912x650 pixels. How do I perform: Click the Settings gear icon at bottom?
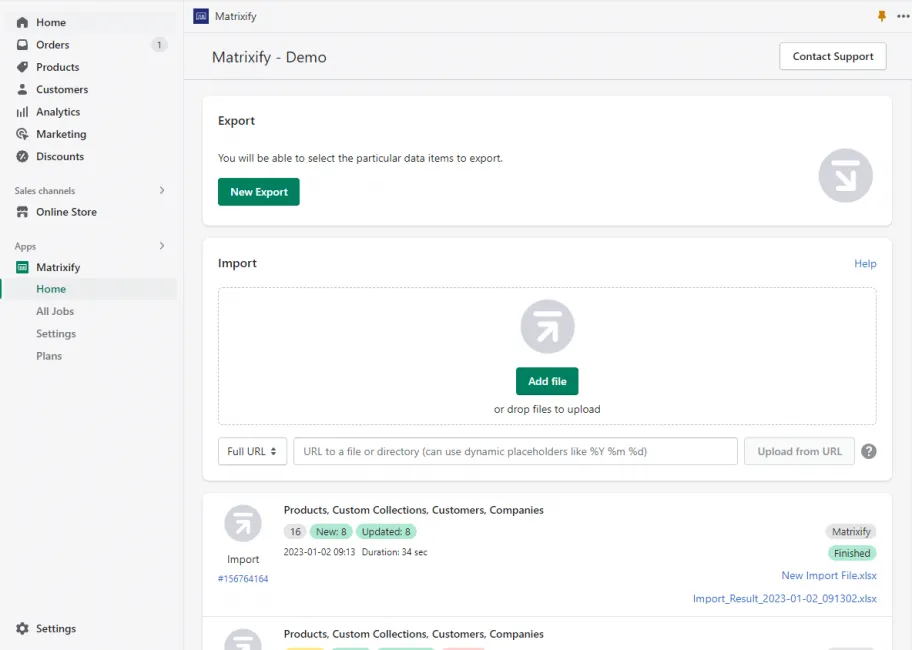[x=22, y=628]
